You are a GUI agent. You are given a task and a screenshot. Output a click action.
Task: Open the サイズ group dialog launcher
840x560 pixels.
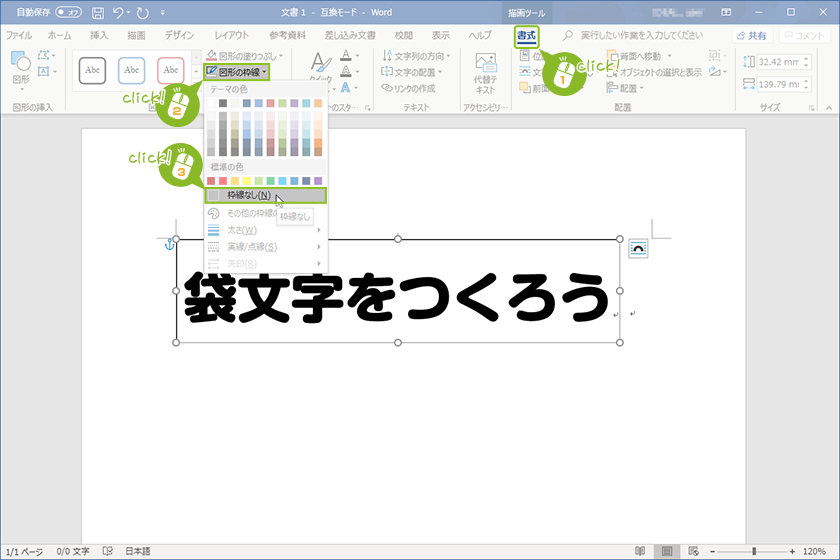tap(812, 108)
